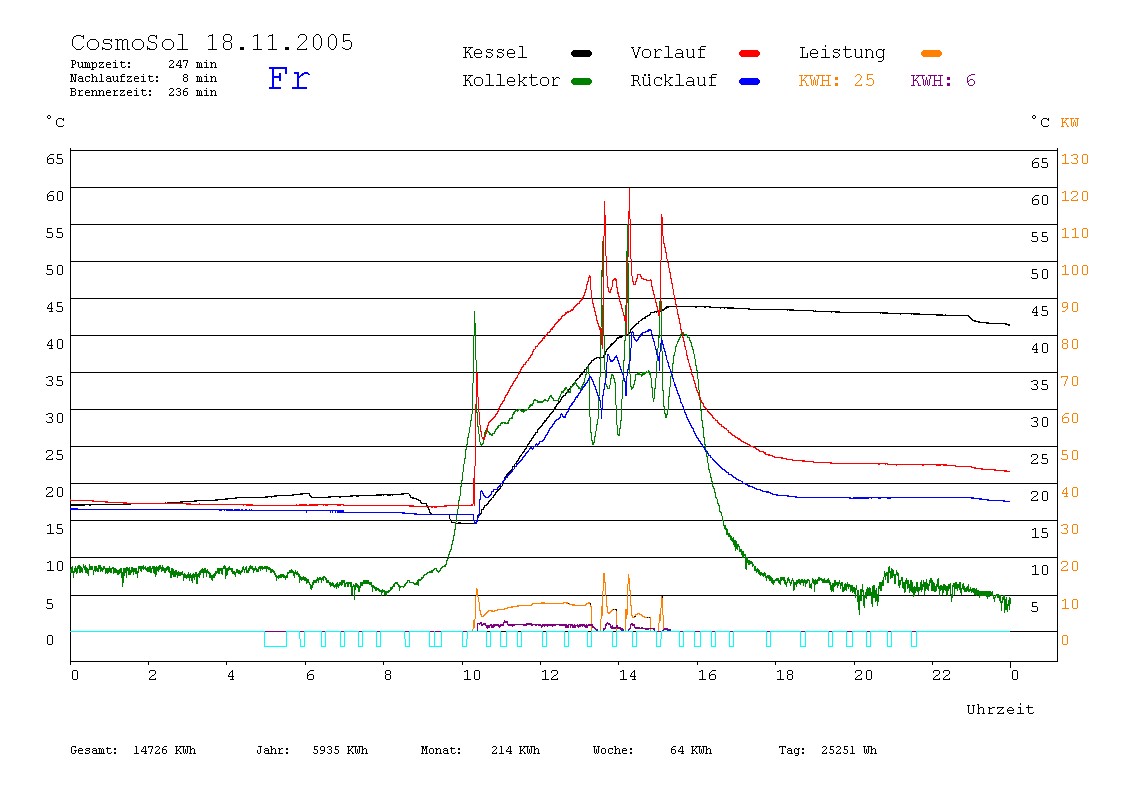
Task: Click the blue "Fr" weekday label
Action: point(288,78)
